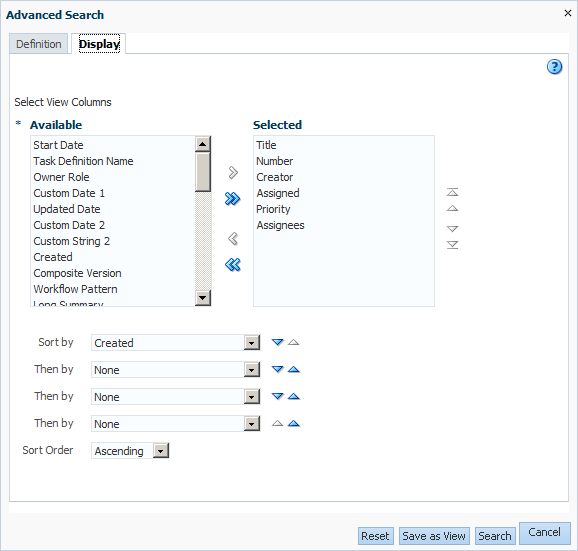Click the Save as View button

point(434,536)
